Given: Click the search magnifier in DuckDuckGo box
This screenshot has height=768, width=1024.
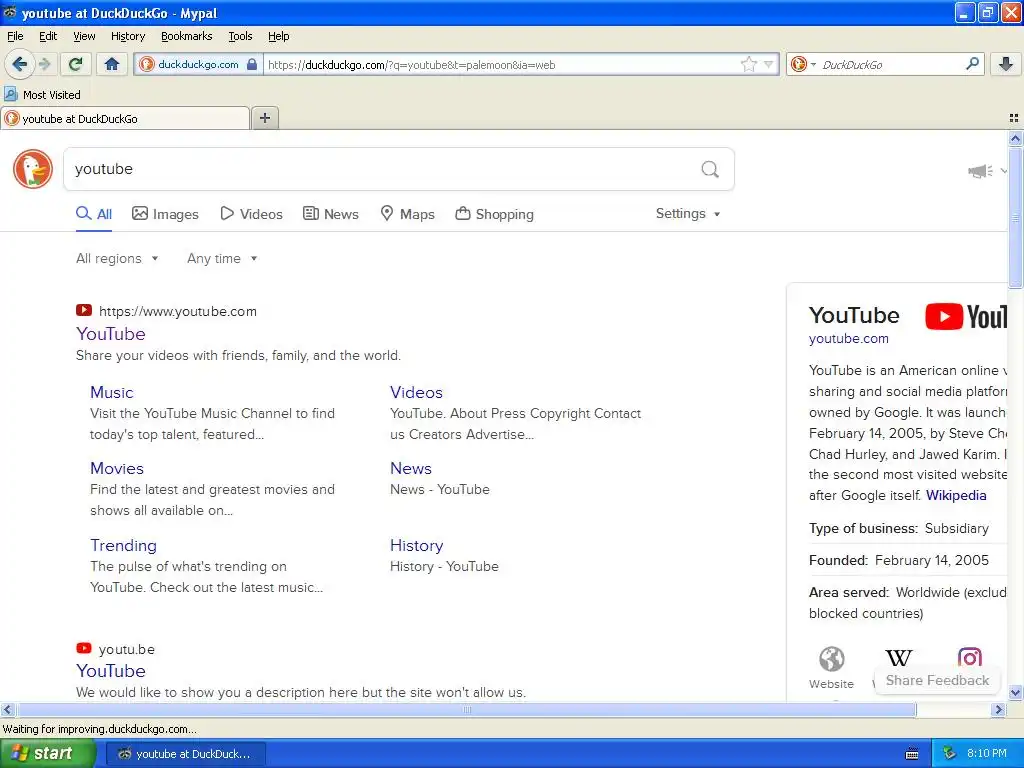Looking at the screenshot, I should (x=710, y=169).
